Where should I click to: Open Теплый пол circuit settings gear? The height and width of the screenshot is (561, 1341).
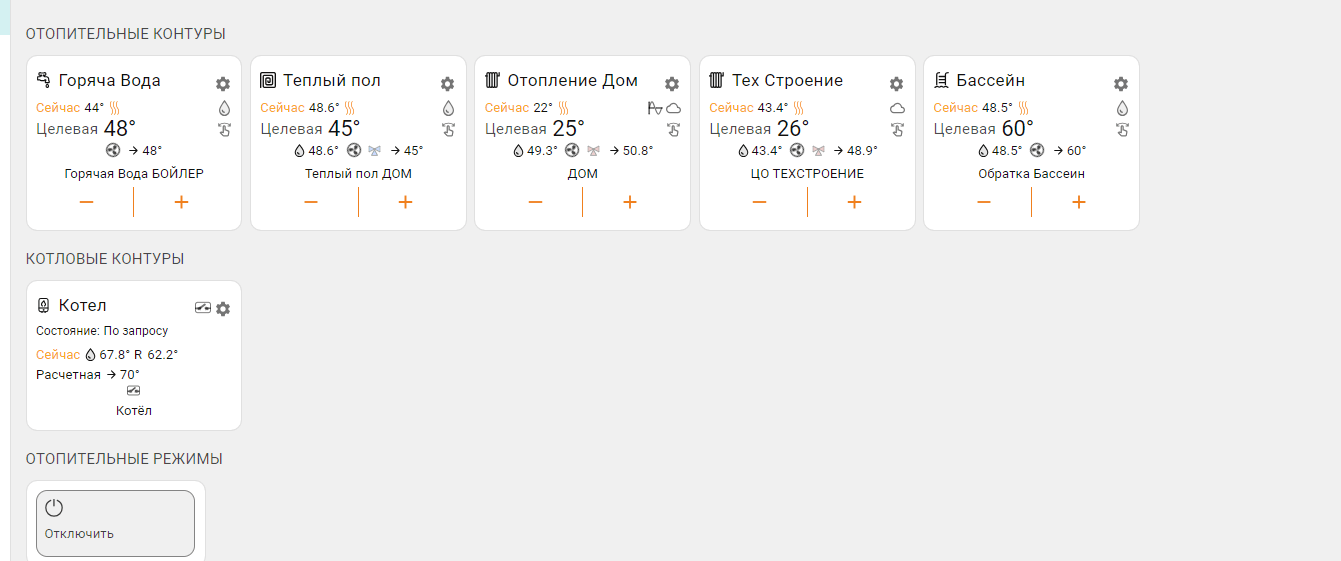(447, 84)
